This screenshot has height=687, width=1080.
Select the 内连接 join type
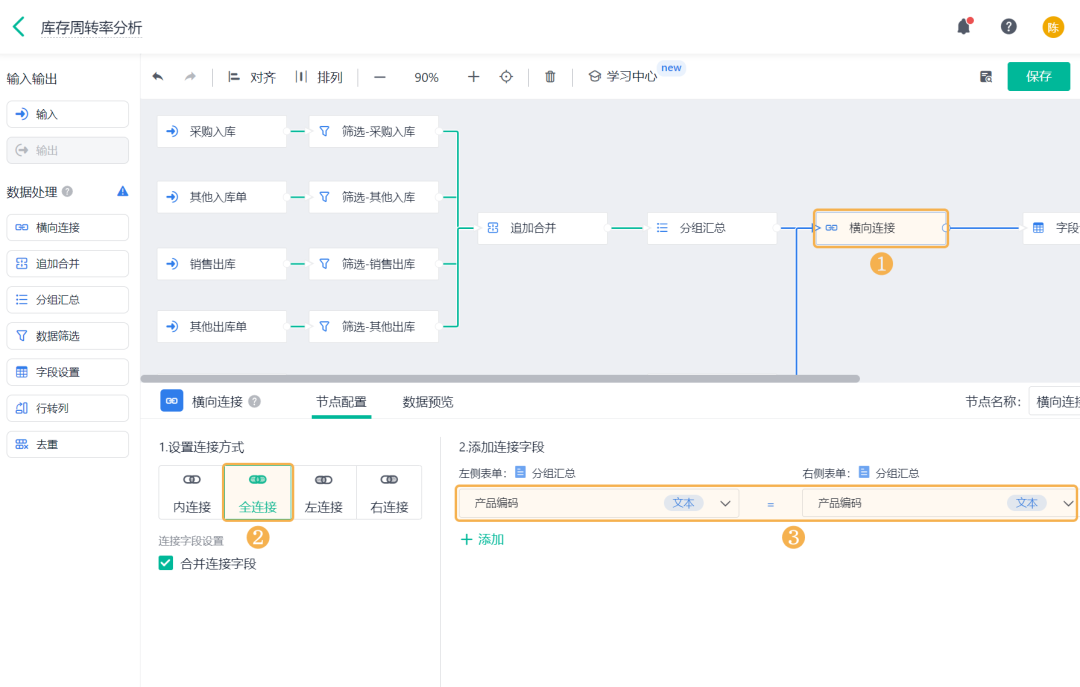192,493
